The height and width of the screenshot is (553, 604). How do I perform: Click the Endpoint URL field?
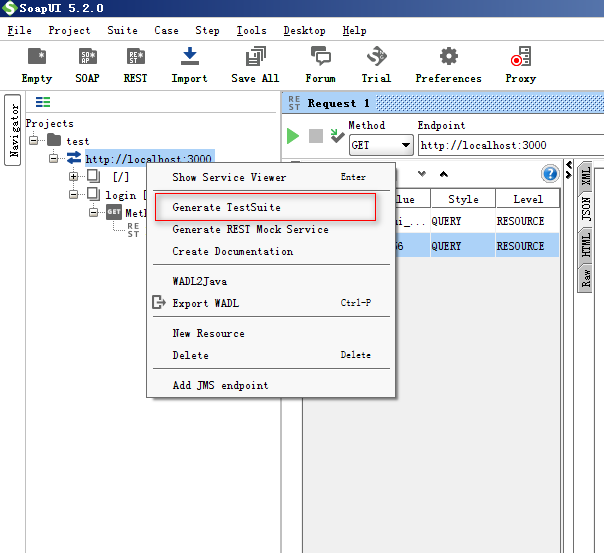pos(511,145)
